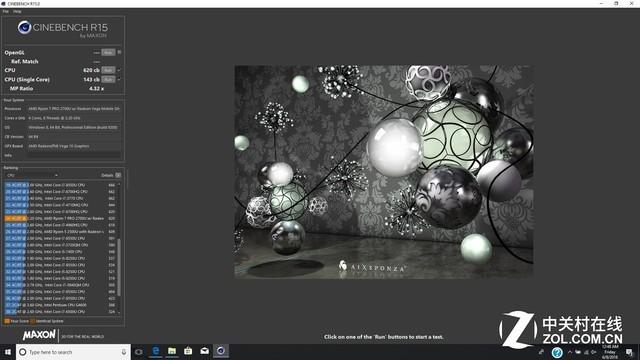The image size is (640, 360).
Task: Click the ranking list vertical scrollbar
Action: 119,267
